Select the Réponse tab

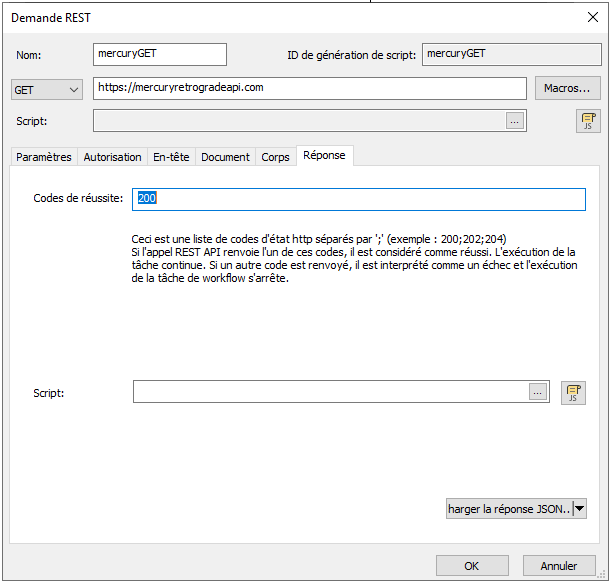tap(324, 156)
